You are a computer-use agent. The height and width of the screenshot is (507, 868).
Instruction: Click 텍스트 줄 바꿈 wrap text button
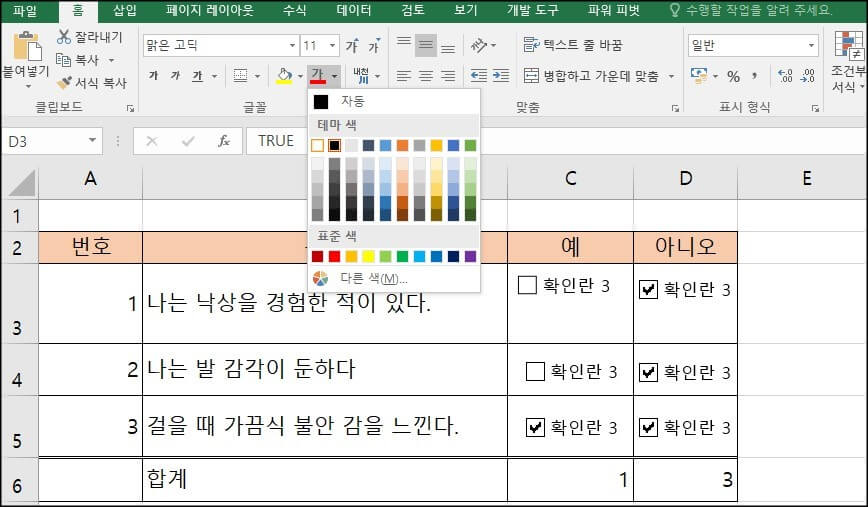574,45
